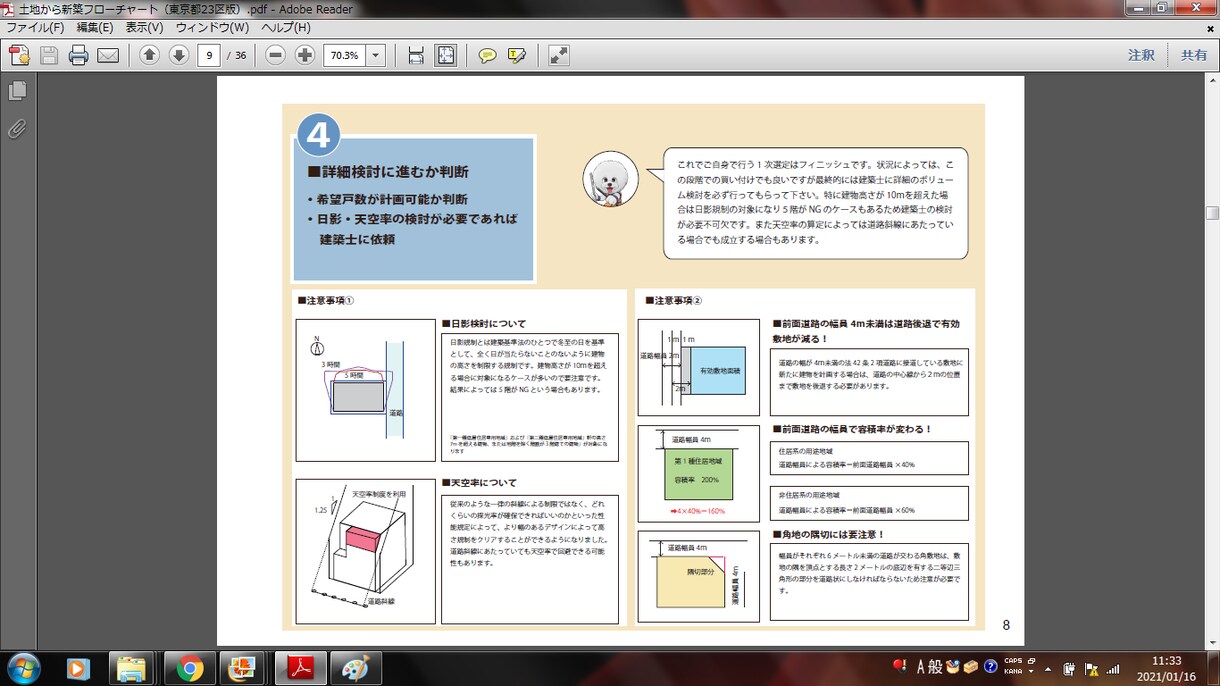Open the attachments paperclip panel

[17, 128]
